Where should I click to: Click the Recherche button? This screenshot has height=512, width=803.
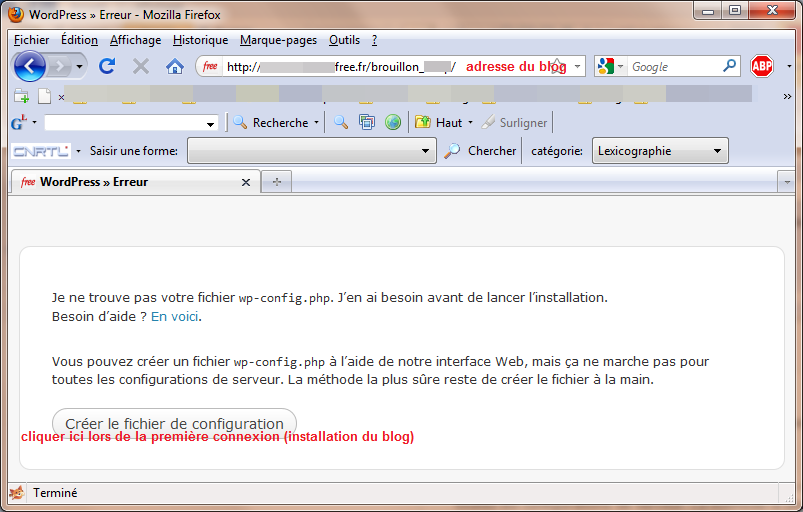tap(270, 123)
